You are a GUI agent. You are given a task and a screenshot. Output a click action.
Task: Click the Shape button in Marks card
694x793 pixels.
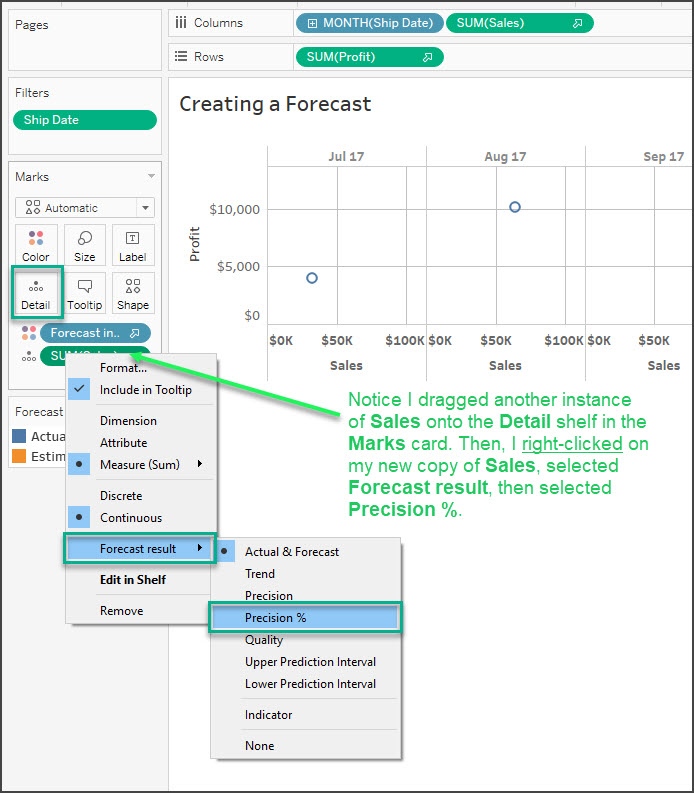click(133, 293)
